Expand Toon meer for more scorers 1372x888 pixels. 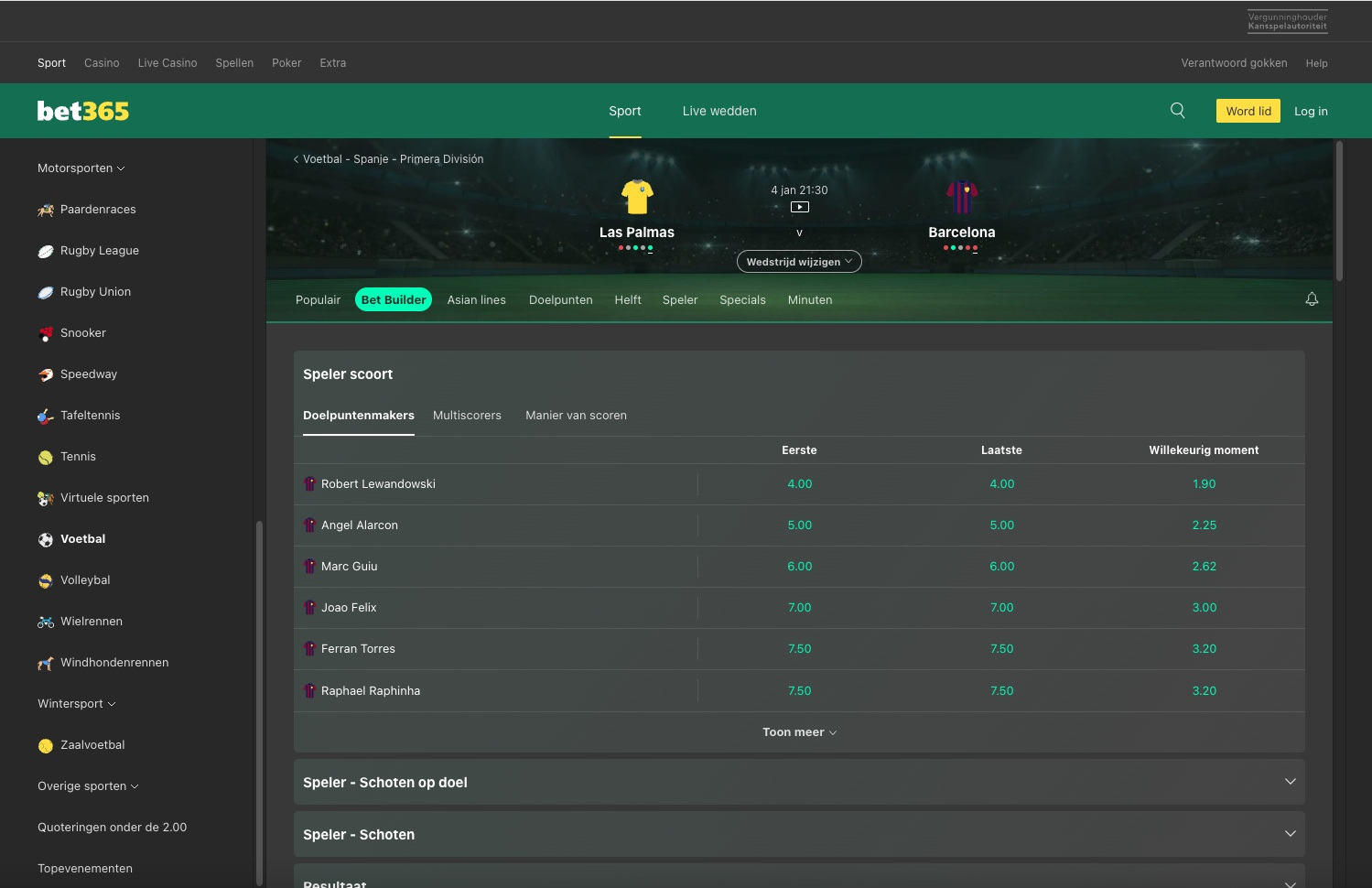(x=799, y=731)
